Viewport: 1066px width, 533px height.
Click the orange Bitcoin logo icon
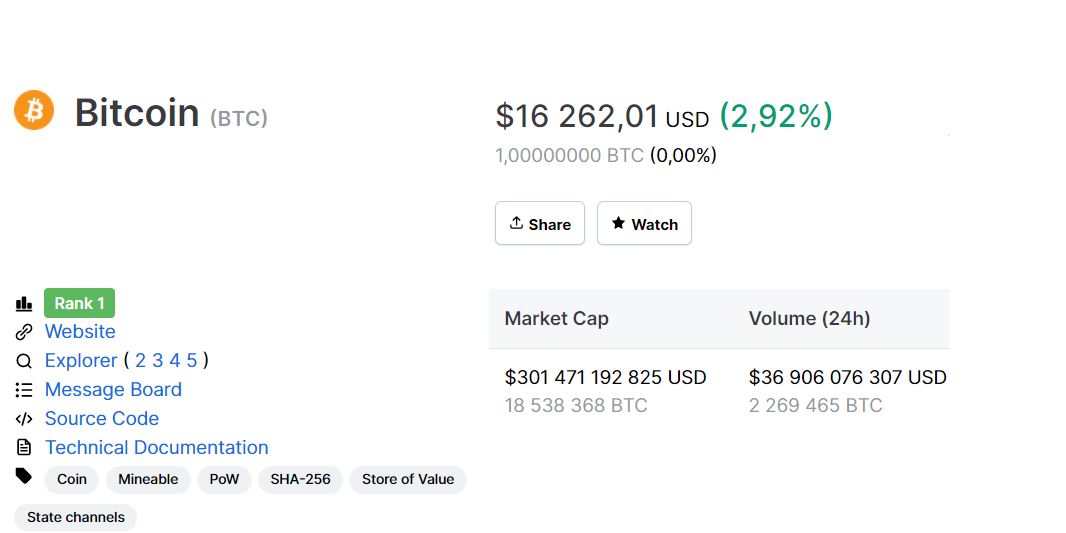tap(34, 110)
